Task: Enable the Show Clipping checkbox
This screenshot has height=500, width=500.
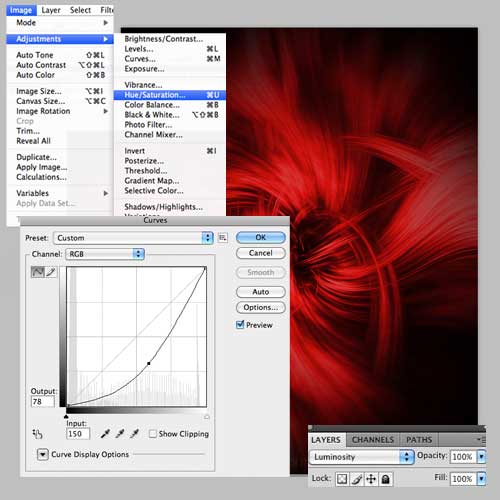Action: [x=153, y=434]
